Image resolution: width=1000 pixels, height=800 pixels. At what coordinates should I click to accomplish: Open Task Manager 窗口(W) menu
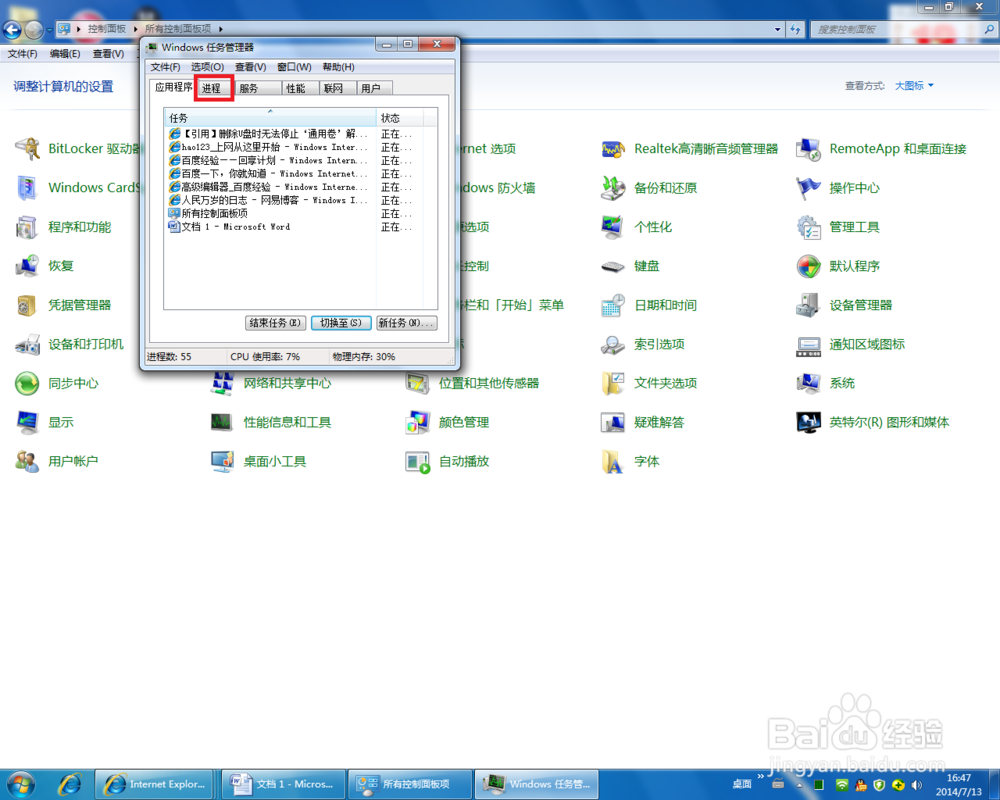click(295, 67)
